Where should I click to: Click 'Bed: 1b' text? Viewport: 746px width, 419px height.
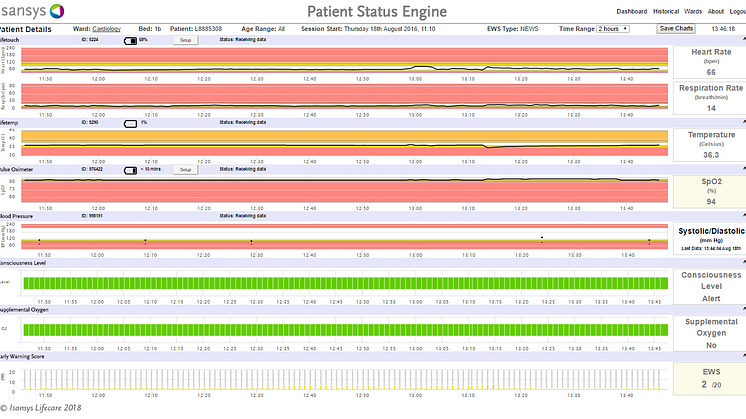(x=149, y=29)
